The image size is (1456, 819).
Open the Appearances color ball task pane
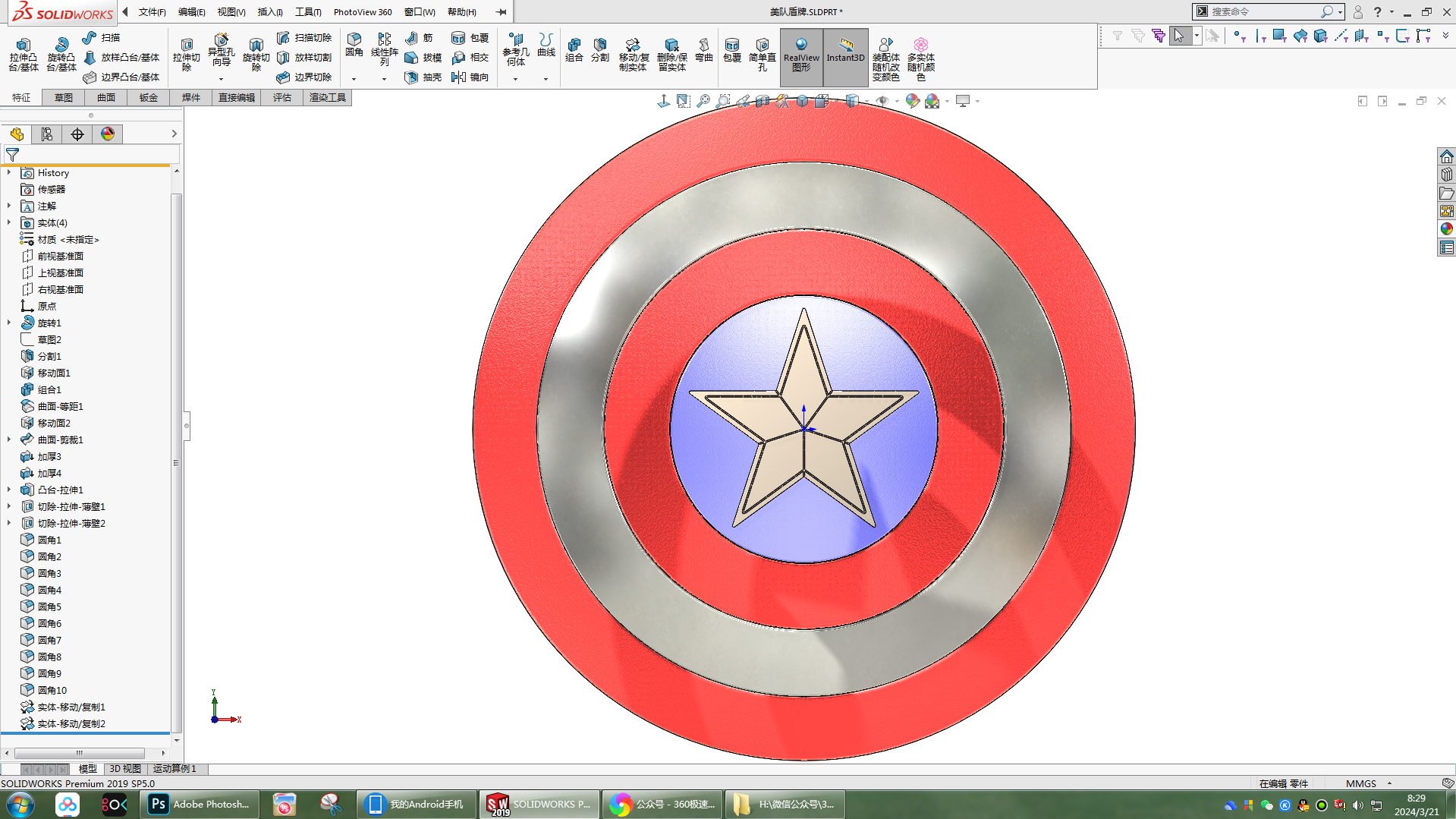(x=1447, y=228)
